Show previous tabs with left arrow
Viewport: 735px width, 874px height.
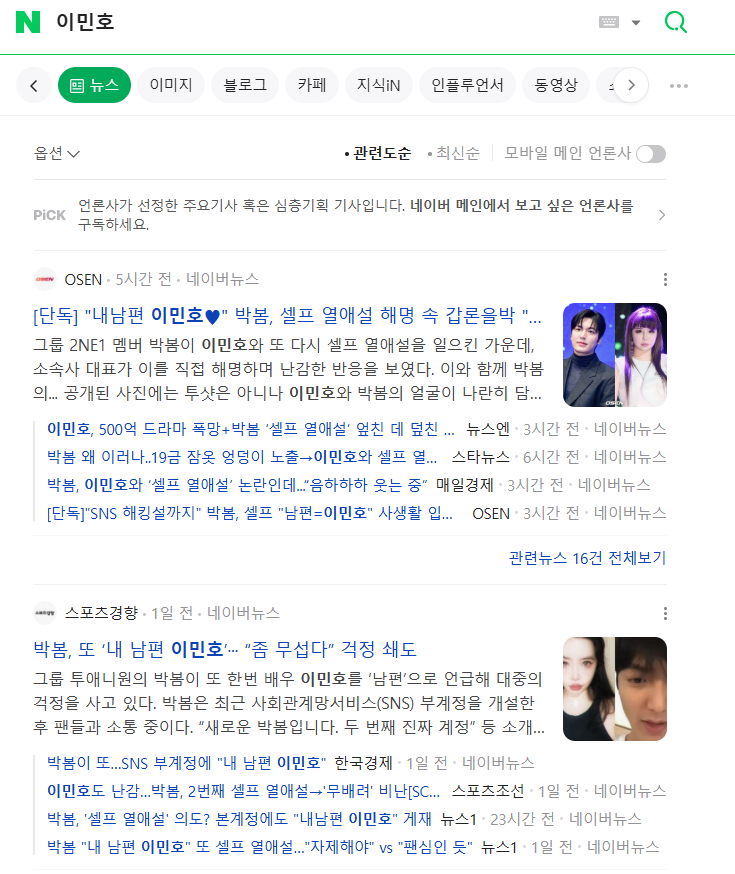[x=34, y=85]
